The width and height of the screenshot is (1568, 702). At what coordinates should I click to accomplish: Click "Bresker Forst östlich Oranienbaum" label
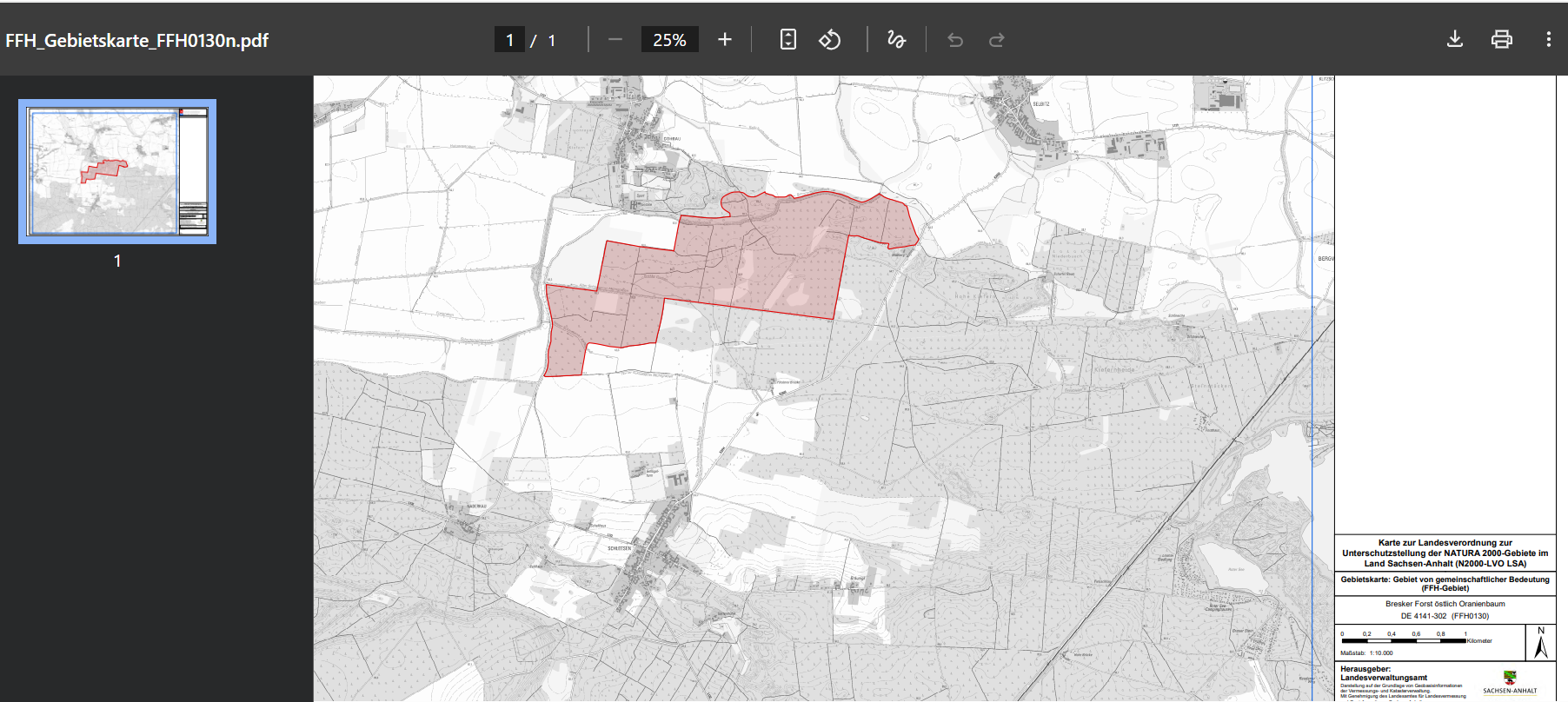(1445, 604)
